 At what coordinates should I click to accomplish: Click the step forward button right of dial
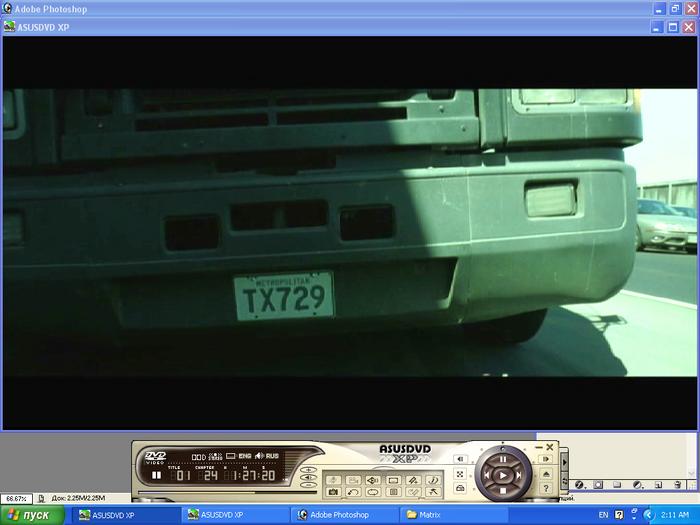pyautogui.click(x=546, y=459)
